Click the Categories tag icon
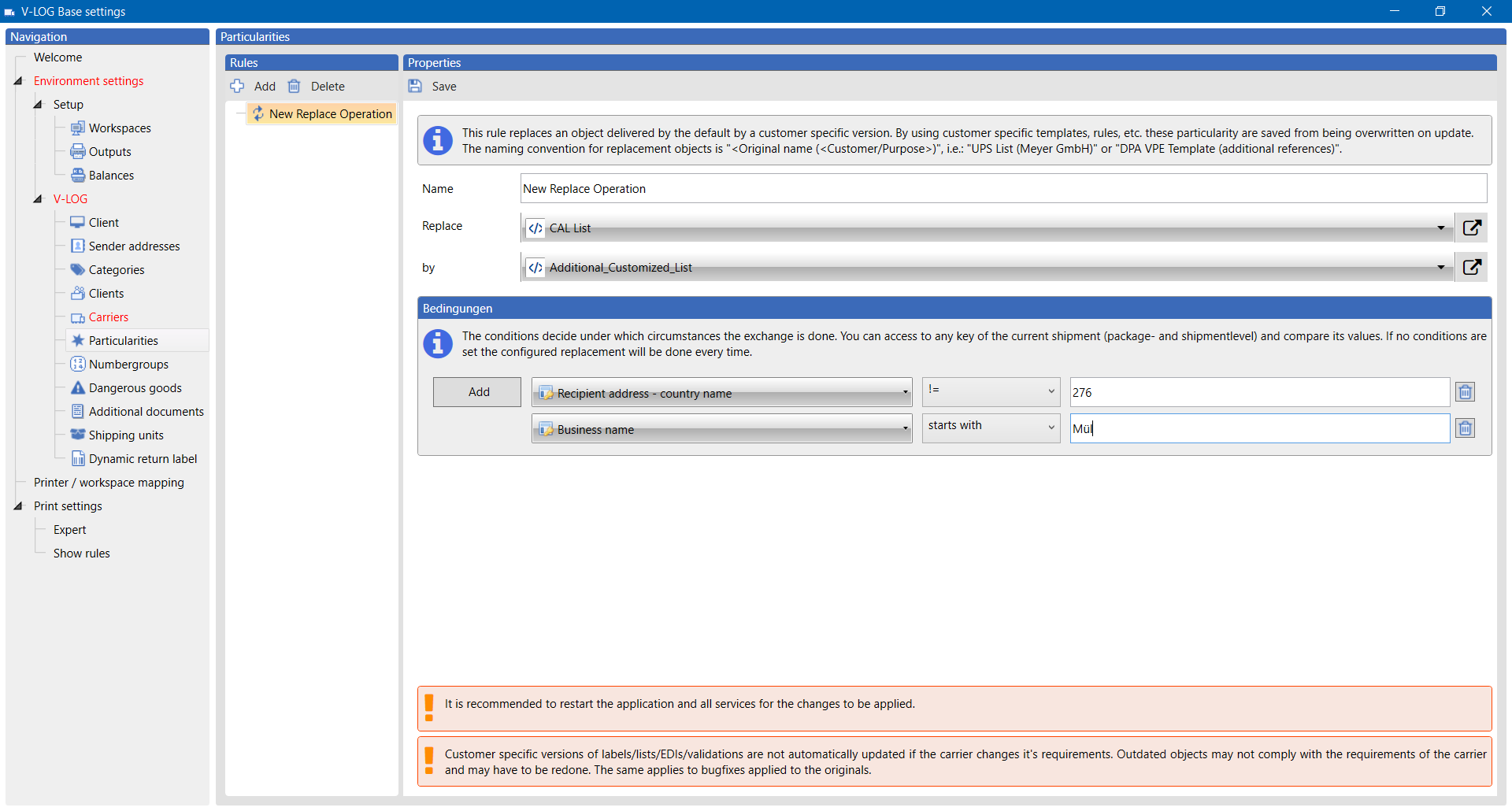The height and width of the screenshot is (811, 1512). click(x=78, y=269)
